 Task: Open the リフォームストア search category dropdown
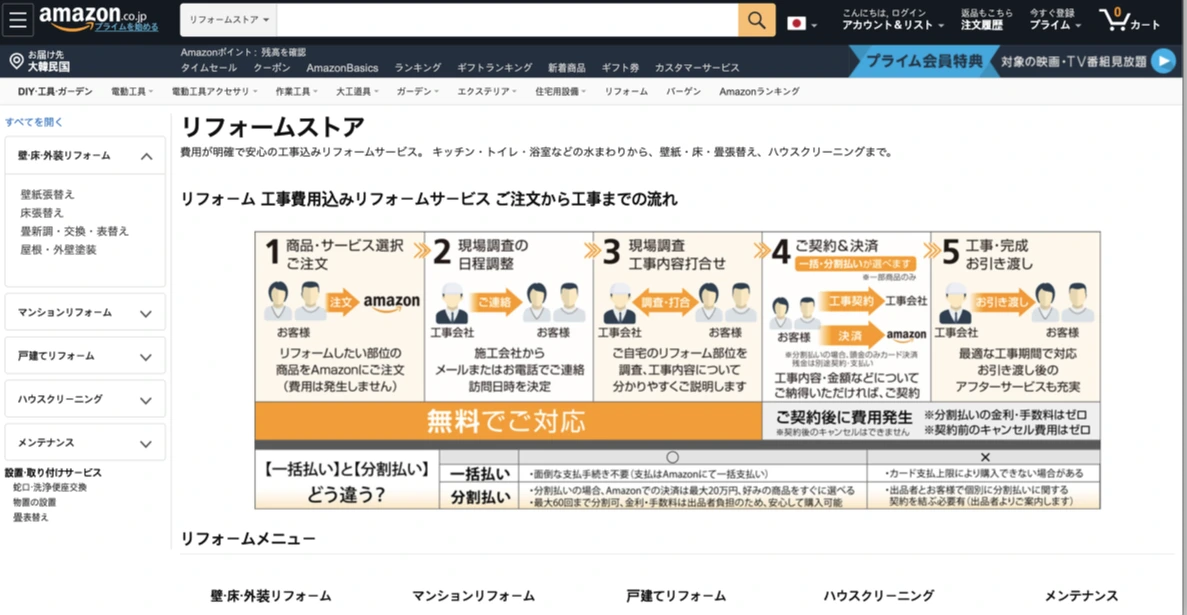tap(229, 20)
